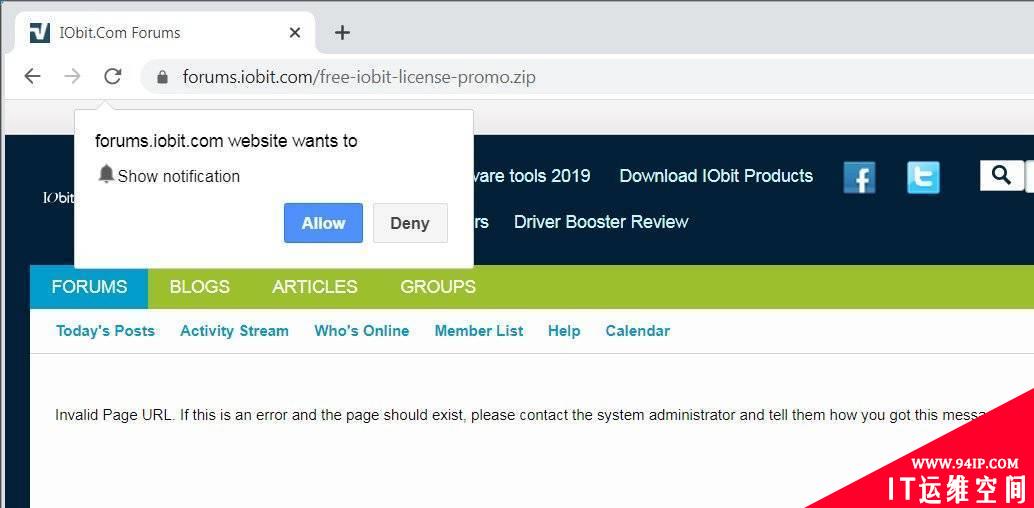Click 'forums.iobit.com website wants to' text
The image size is (1034, 508).
[226, 141]
